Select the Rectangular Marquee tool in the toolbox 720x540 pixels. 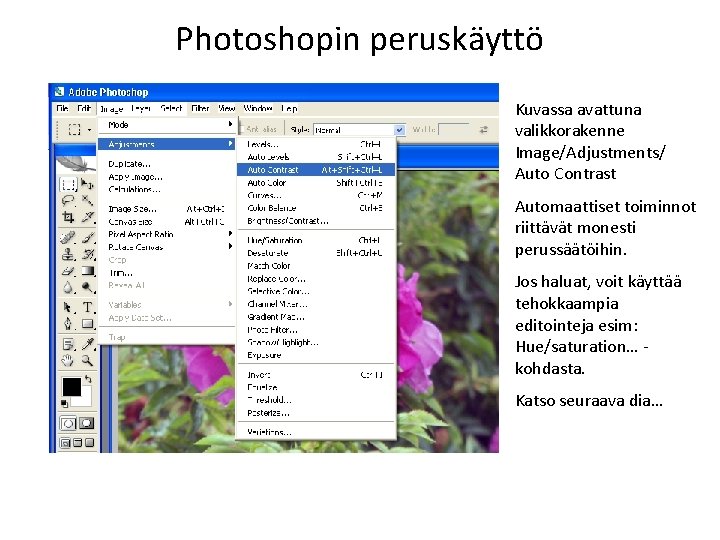pyautogui.click(x=68, y=185)
